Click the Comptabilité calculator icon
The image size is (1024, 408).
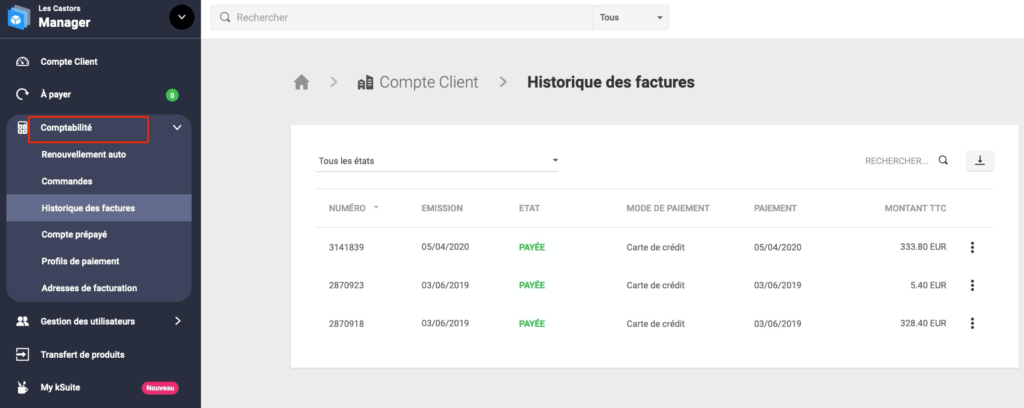coord(22,128)
